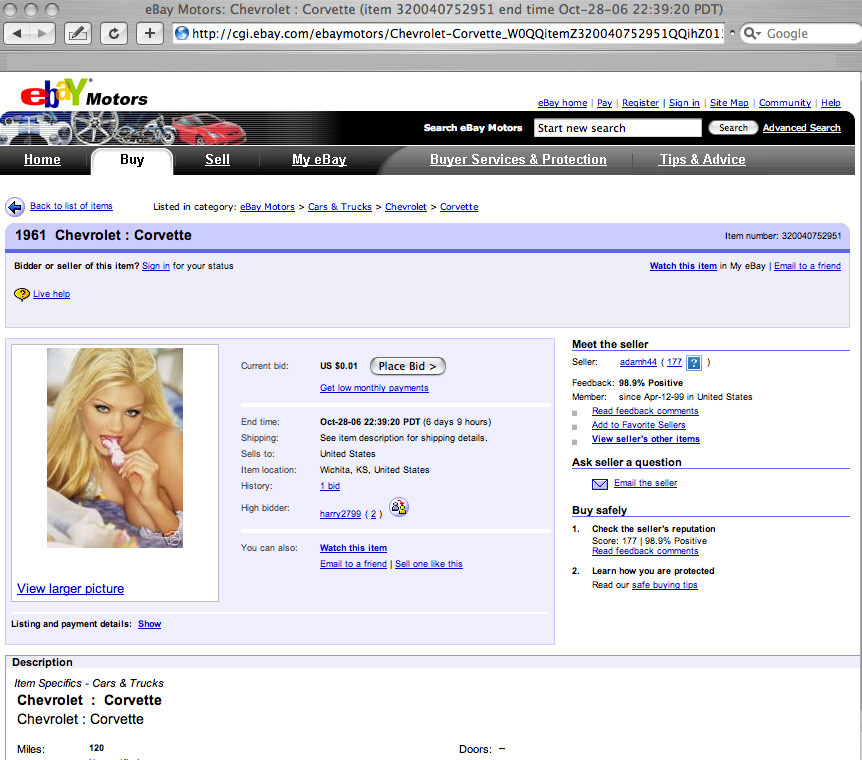The height and width of the screenshot is (760, 862).
Task: Click the blue back arrow icon
Action: tap(15, 207)
